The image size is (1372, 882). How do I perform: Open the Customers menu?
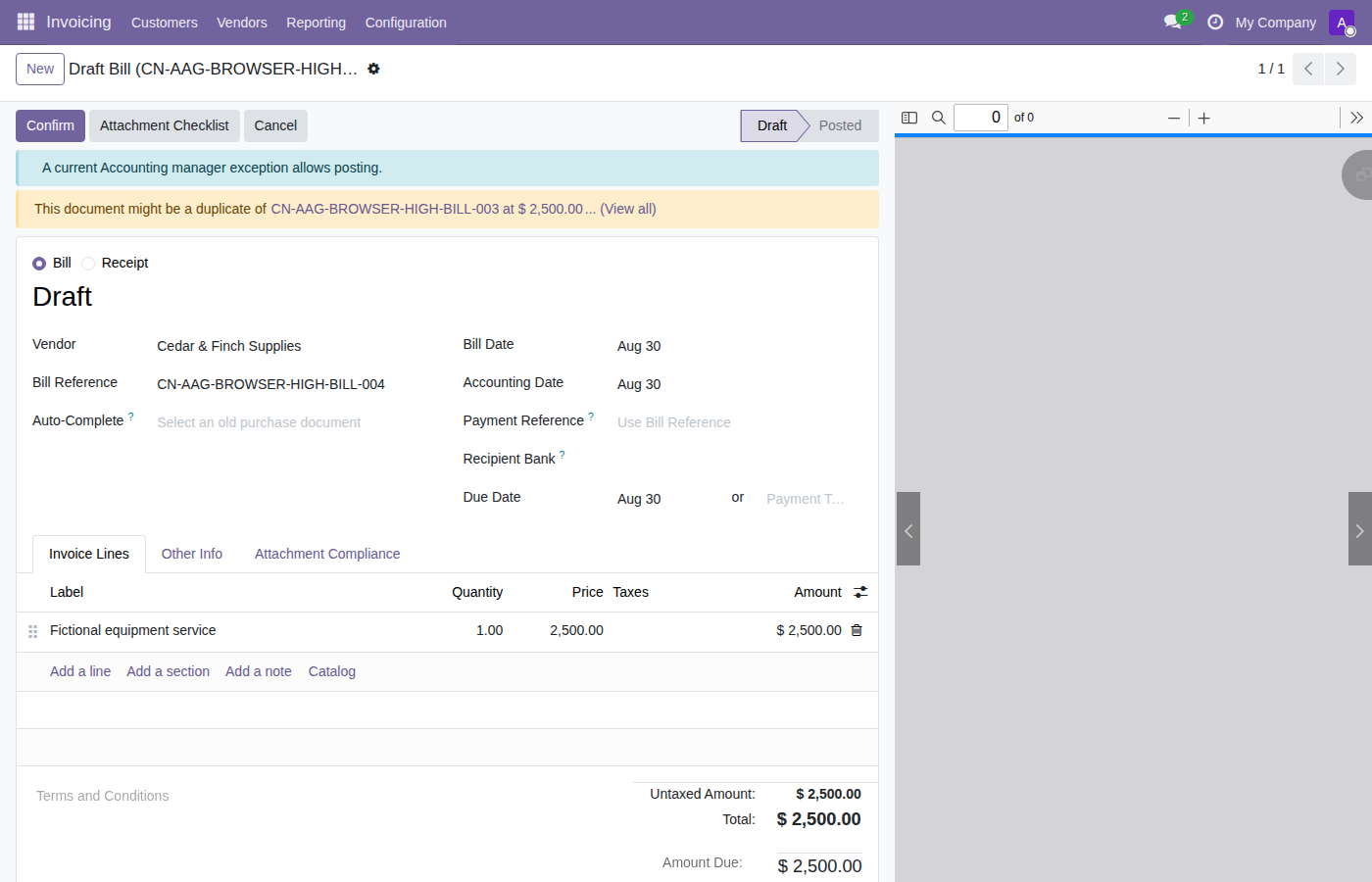click(x=165, y=23)
